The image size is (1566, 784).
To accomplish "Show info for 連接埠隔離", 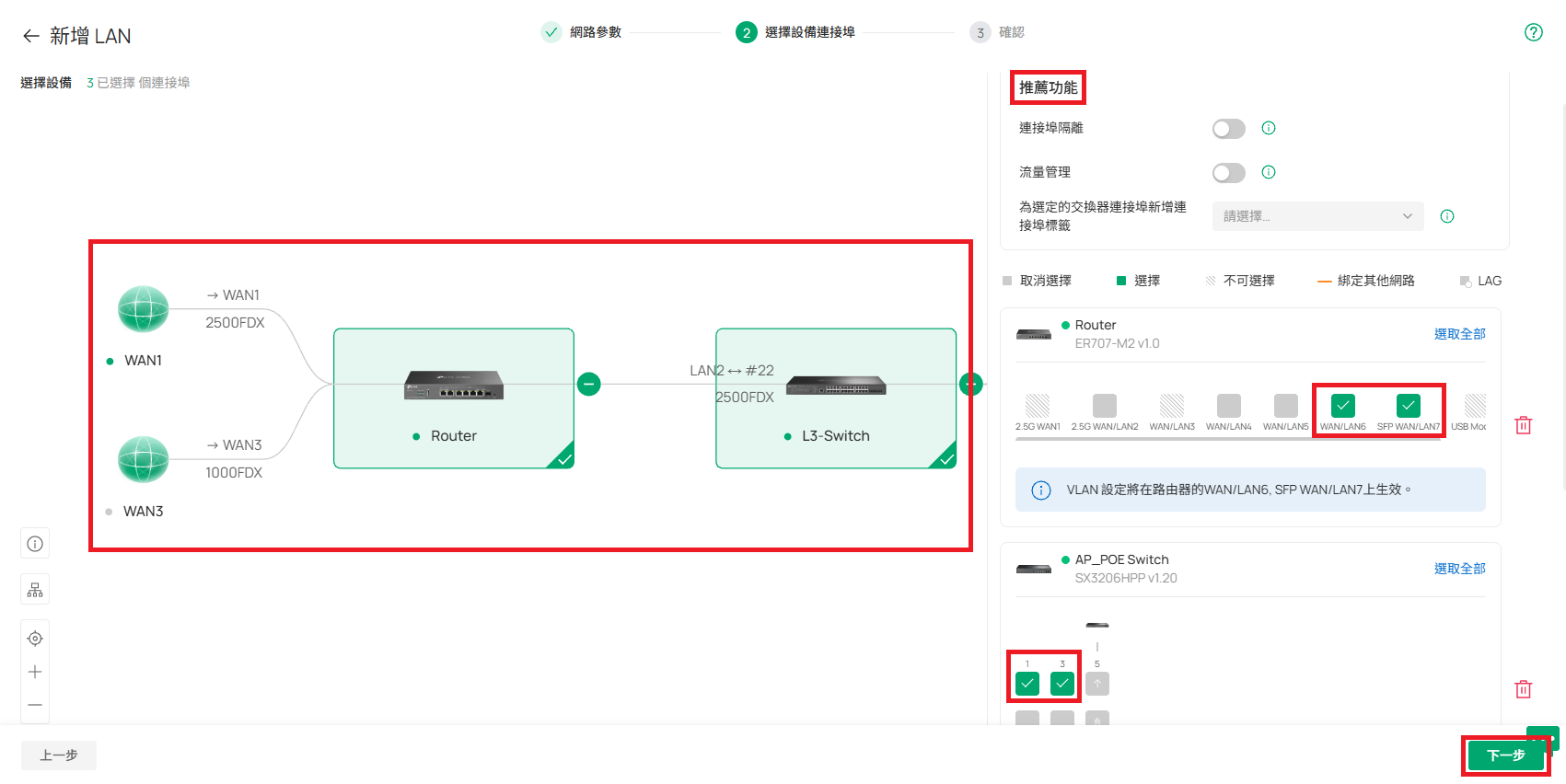I will click(x=1269, y=128).
